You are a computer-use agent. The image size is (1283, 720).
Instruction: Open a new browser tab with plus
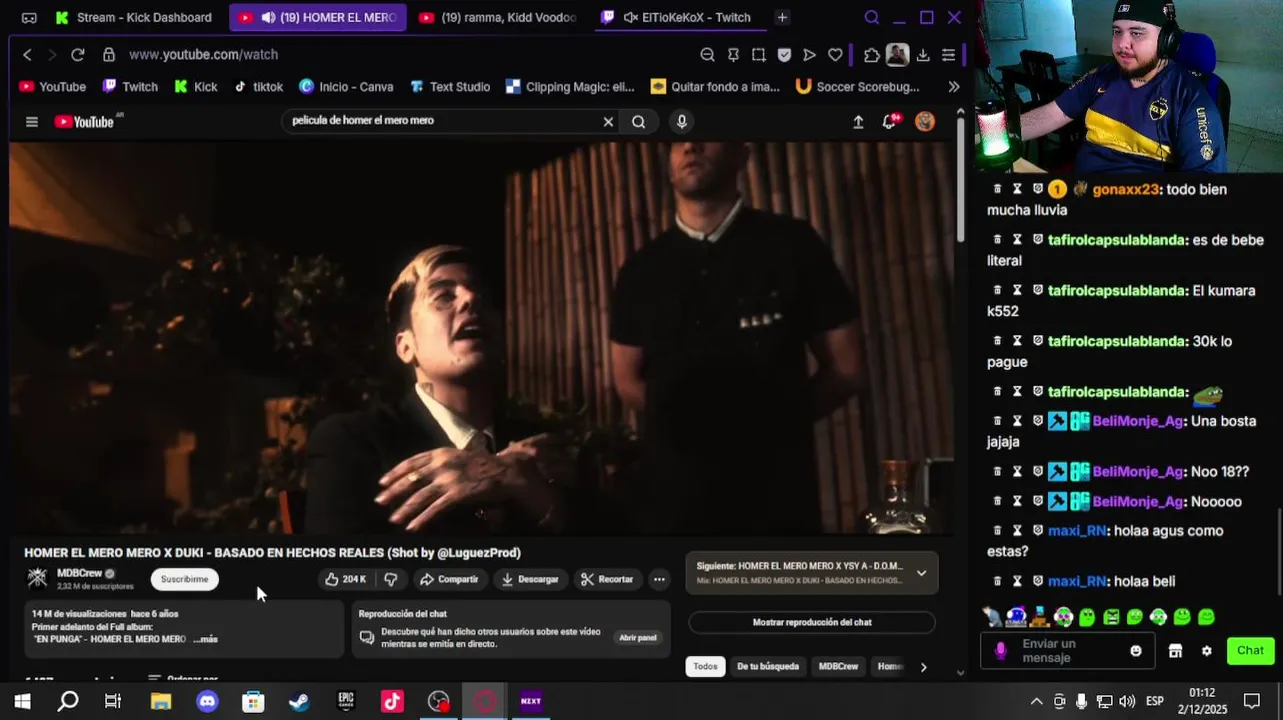pos(782,17)
